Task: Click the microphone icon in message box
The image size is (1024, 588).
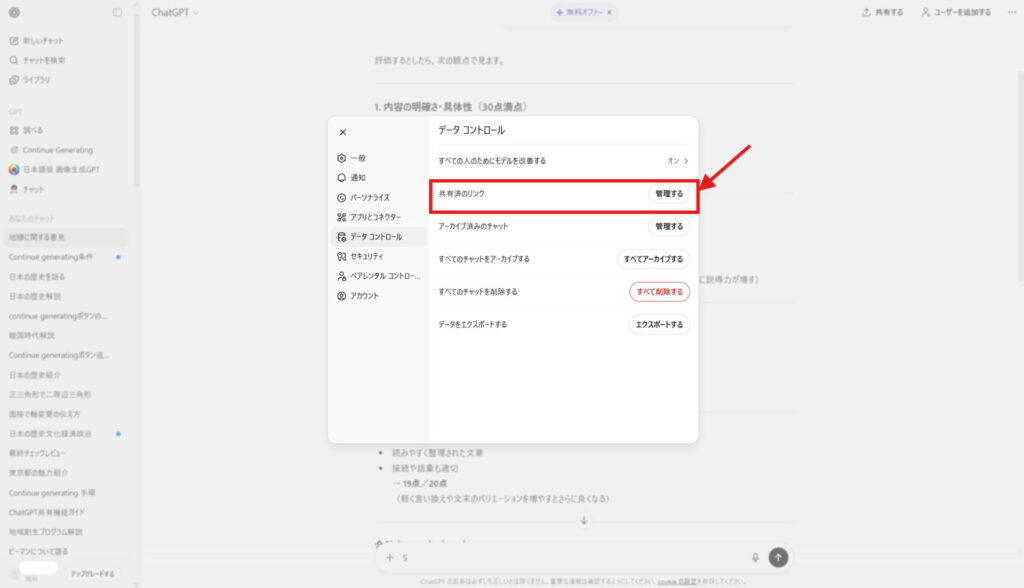Action: click(x=755, y=558)
